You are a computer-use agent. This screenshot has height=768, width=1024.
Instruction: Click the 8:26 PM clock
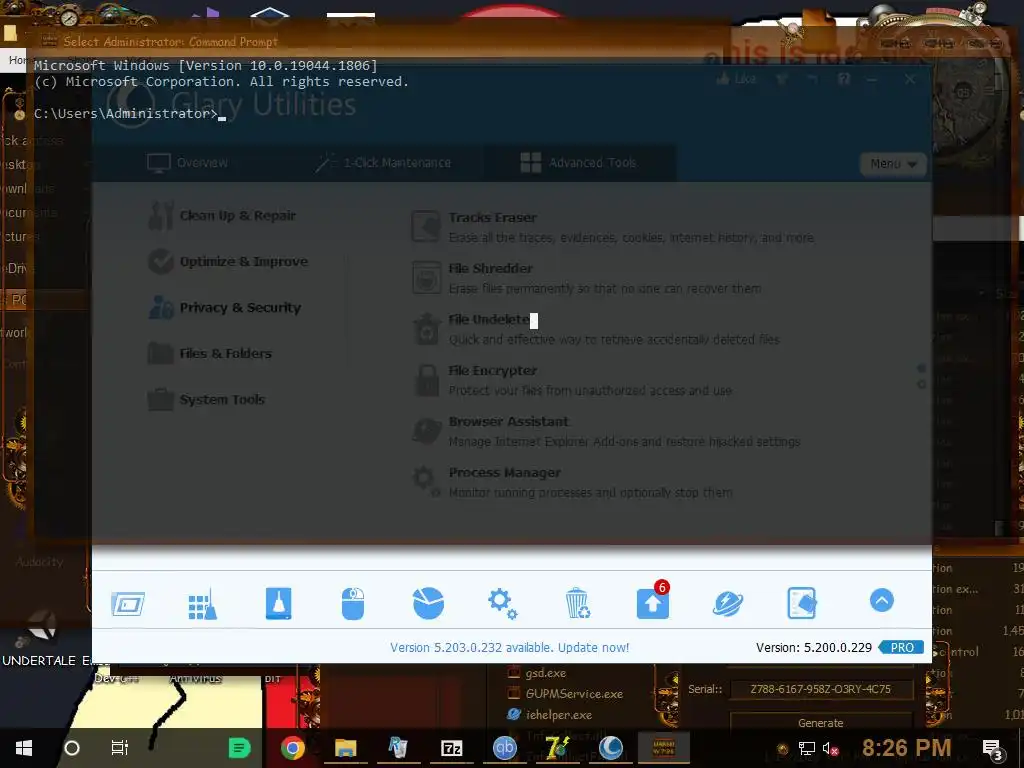pos(906,748)
